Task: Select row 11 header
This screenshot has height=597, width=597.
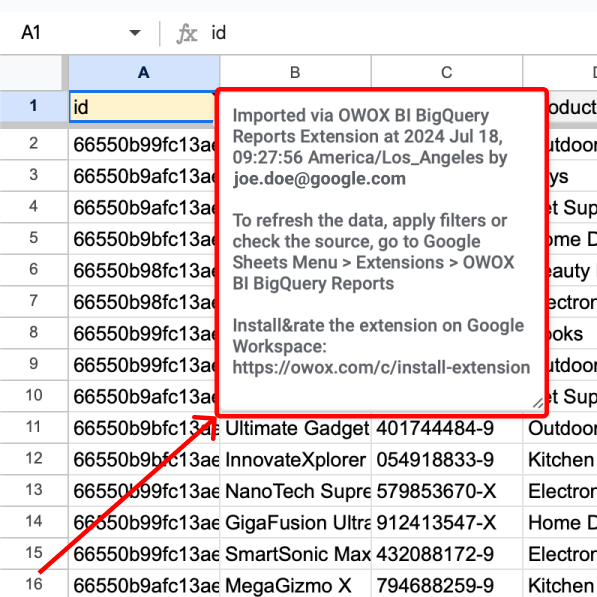Action: click(x=34, y=427)
